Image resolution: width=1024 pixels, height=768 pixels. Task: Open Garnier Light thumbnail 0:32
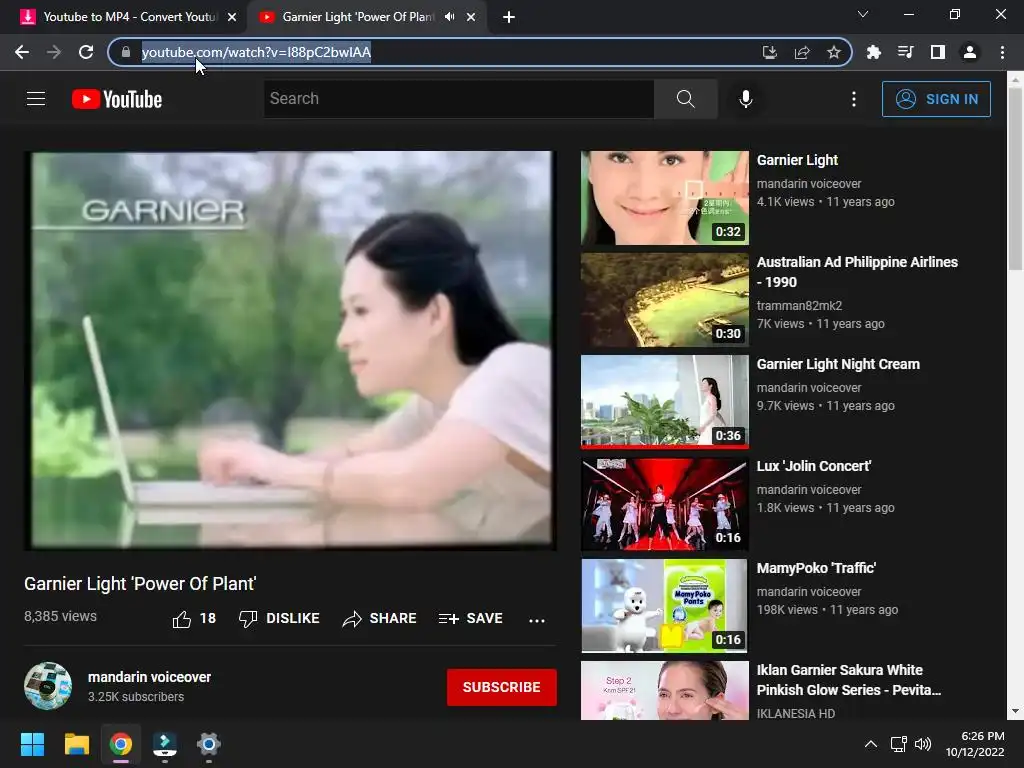665,198
